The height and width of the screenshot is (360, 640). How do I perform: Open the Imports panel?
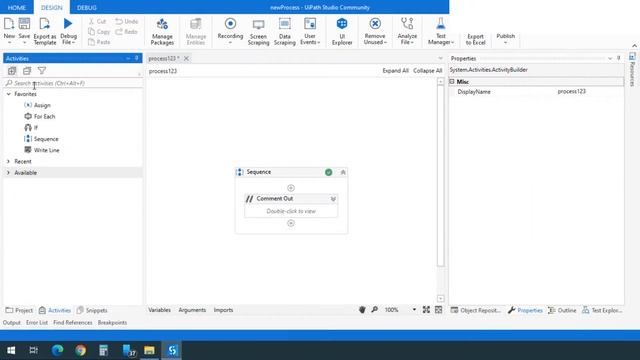click(x=223, y=310)
